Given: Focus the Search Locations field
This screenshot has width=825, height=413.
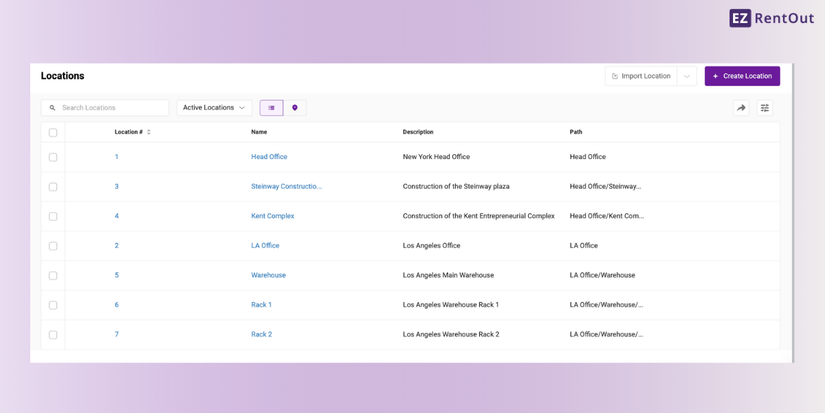Looking at the screenshot, I should click(112, 108).
